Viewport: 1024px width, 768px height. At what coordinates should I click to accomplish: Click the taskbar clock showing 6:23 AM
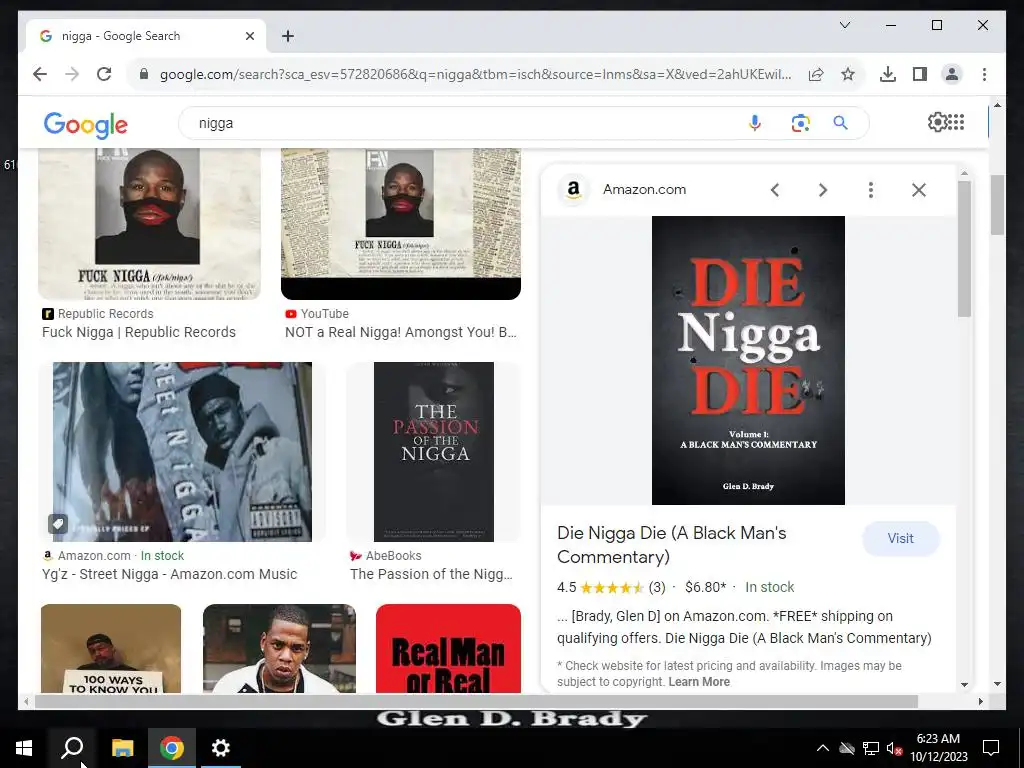click(x=939, y=748)
